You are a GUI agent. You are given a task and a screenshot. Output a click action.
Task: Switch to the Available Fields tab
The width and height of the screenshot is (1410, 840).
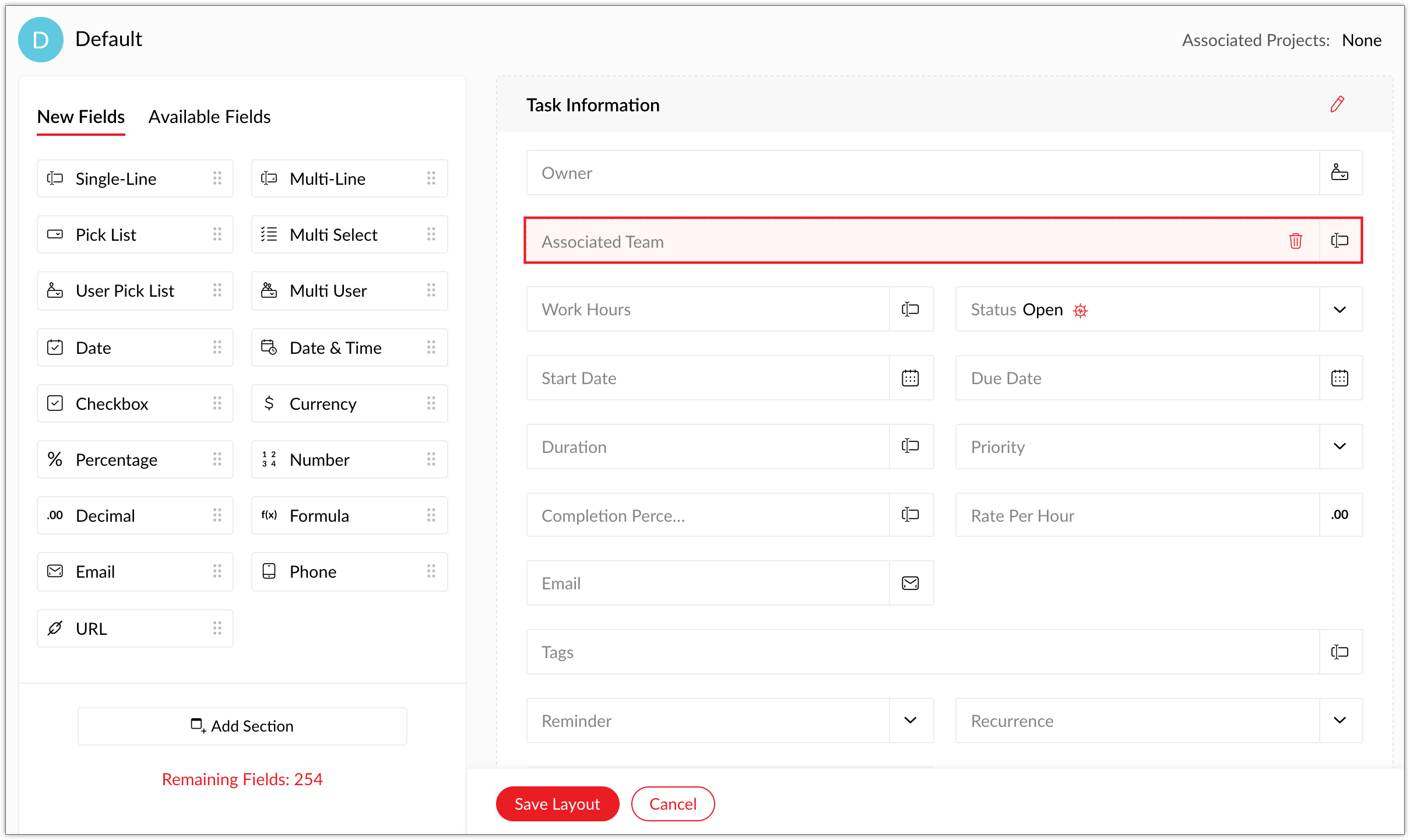coord(209,117)
